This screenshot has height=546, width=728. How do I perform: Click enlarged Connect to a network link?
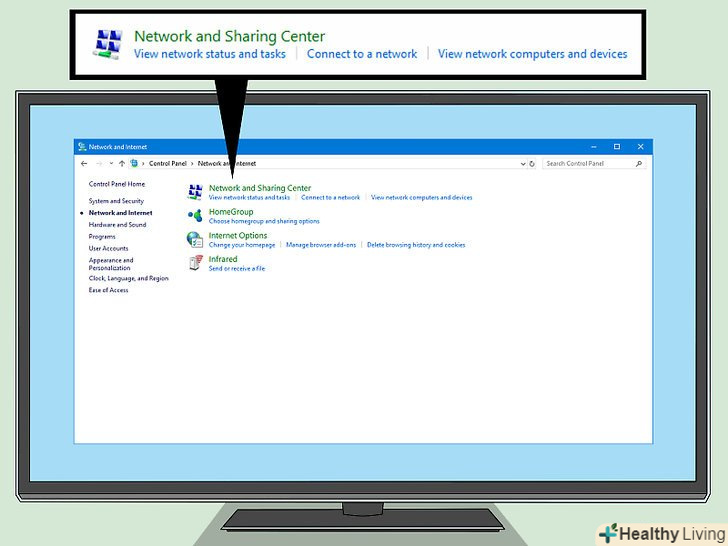click(x=362, y=54)
